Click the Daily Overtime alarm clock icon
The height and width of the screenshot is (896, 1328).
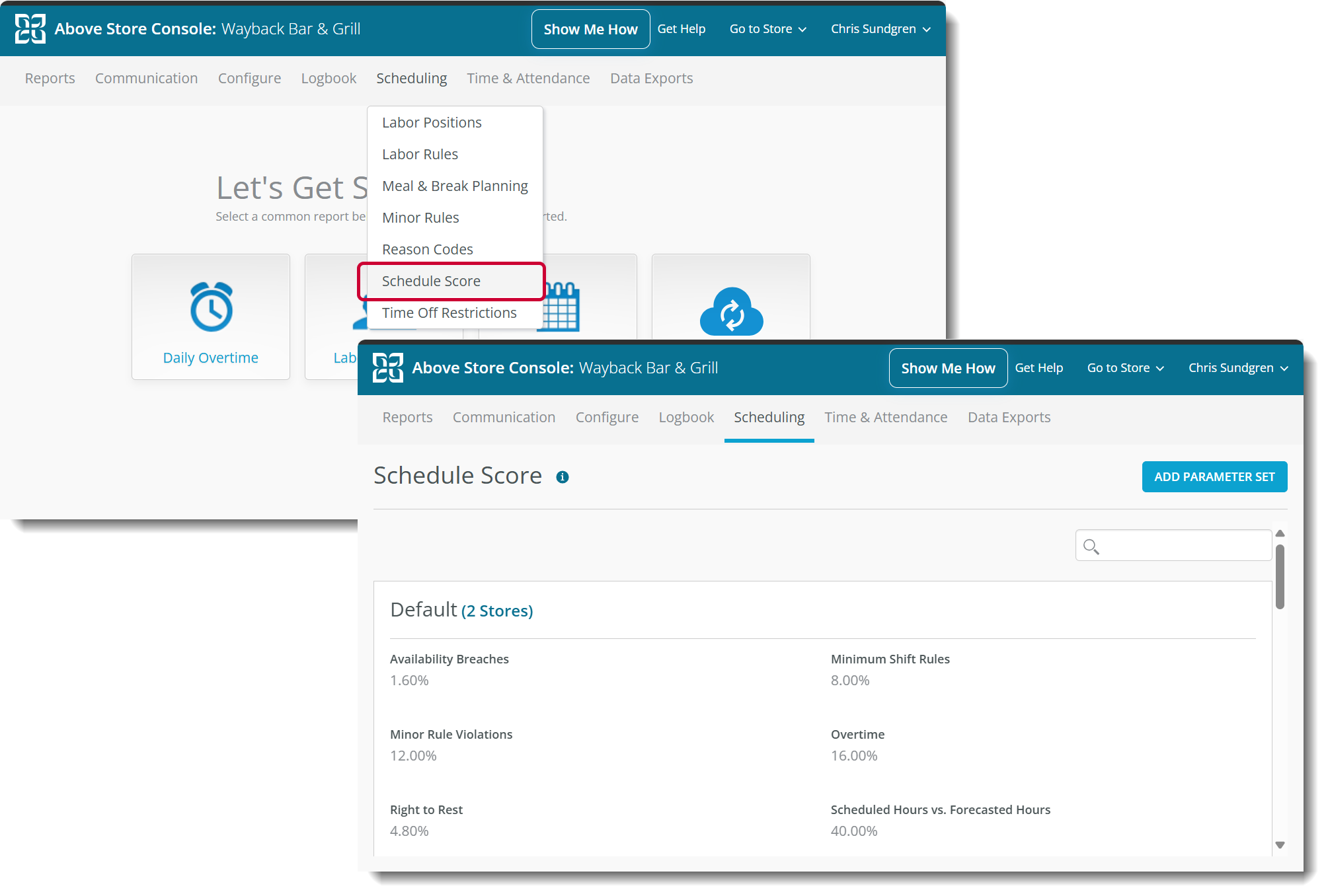(x=211, y=307)
